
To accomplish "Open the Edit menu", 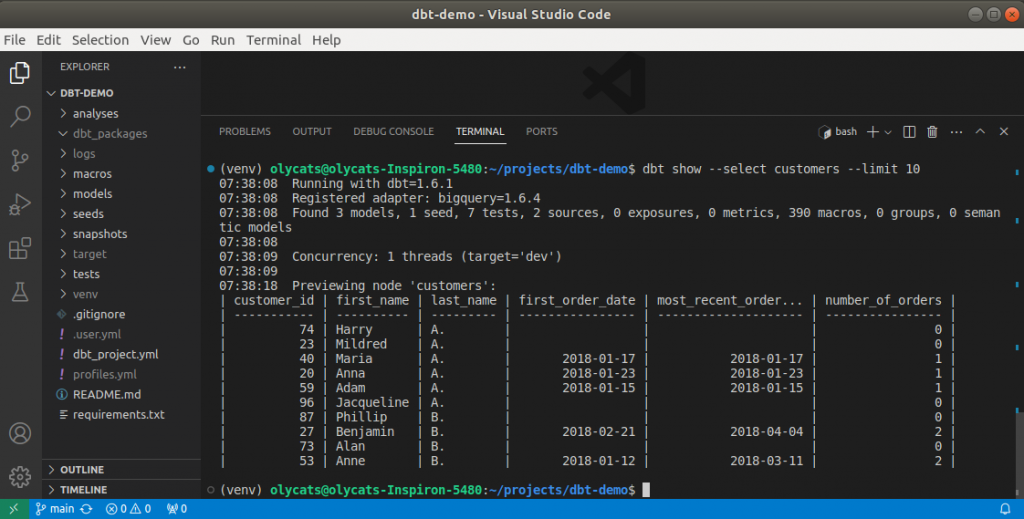I will [48, 40].
